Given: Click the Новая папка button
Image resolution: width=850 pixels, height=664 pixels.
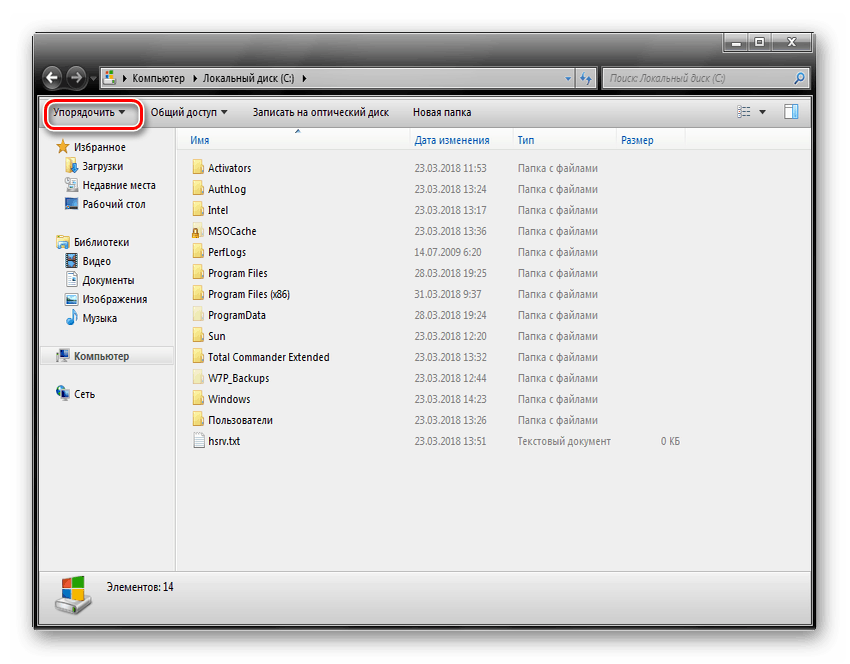Looking at the screenshot, I should [x=441, y=112].
